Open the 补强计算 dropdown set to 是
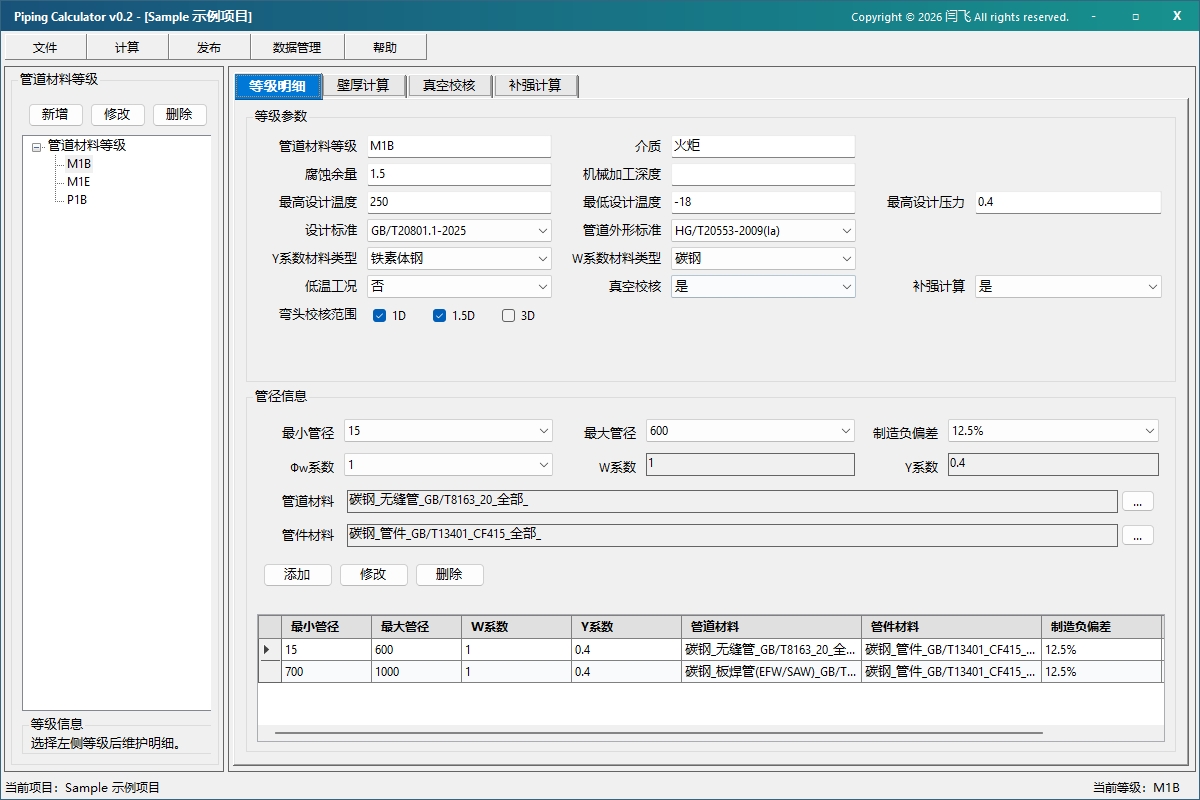1200x800 pixels. pyautogui.click(x=1068, y=287)
